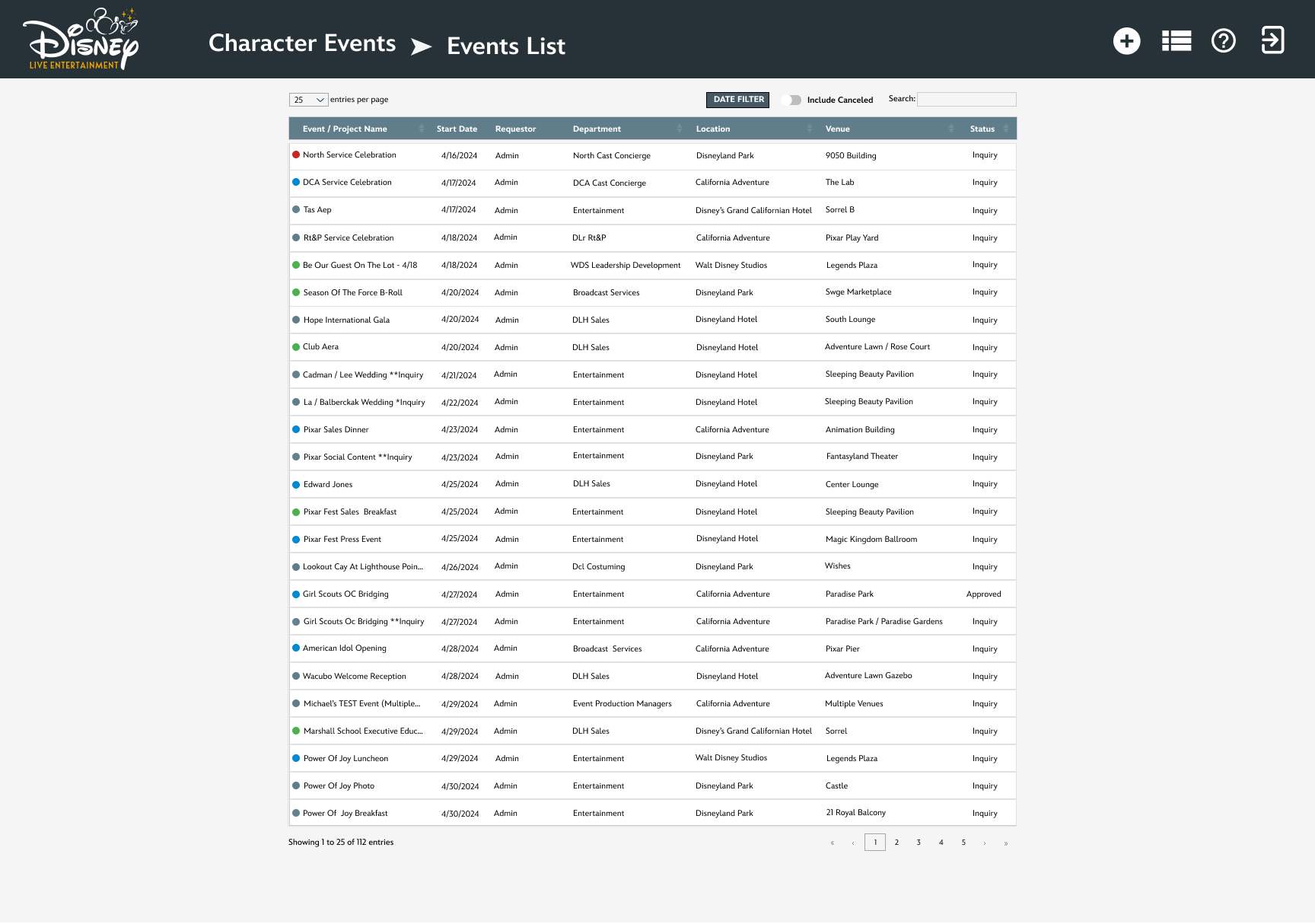Go to page 2 of results

[896, 842]
